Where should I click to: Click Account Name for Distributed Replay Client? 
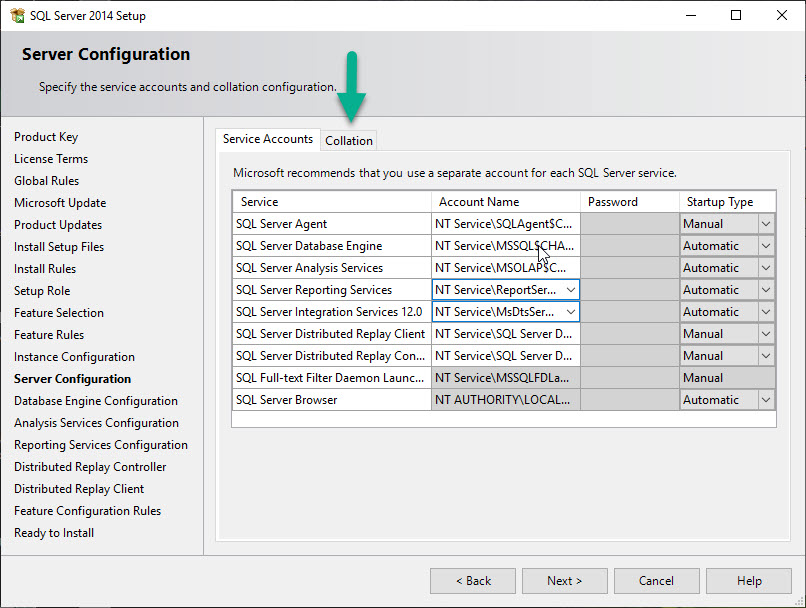(x=506, y=334)
